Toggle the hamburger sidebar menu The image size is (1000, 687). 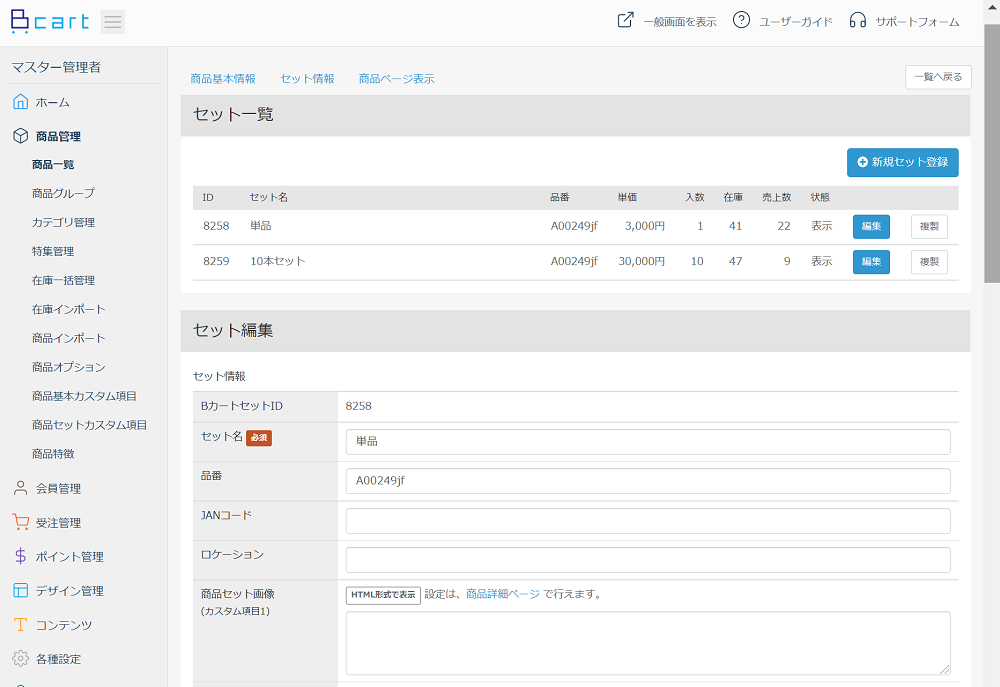click(x=113, y=22)
